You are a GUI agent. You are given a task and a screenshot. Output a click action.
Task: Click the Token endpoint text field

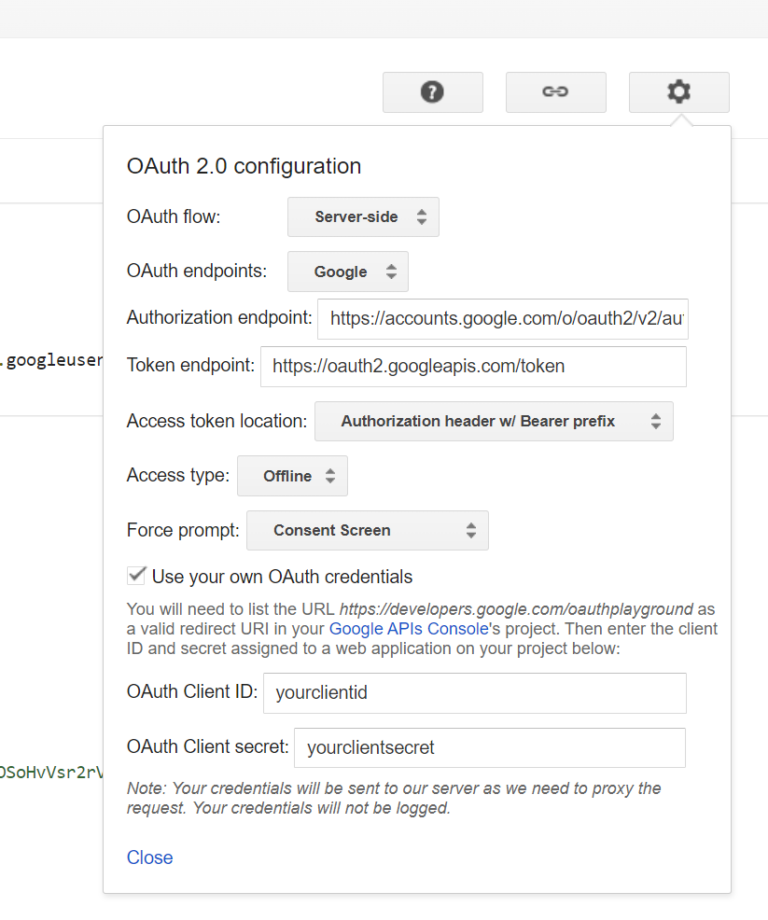[474, 367]
